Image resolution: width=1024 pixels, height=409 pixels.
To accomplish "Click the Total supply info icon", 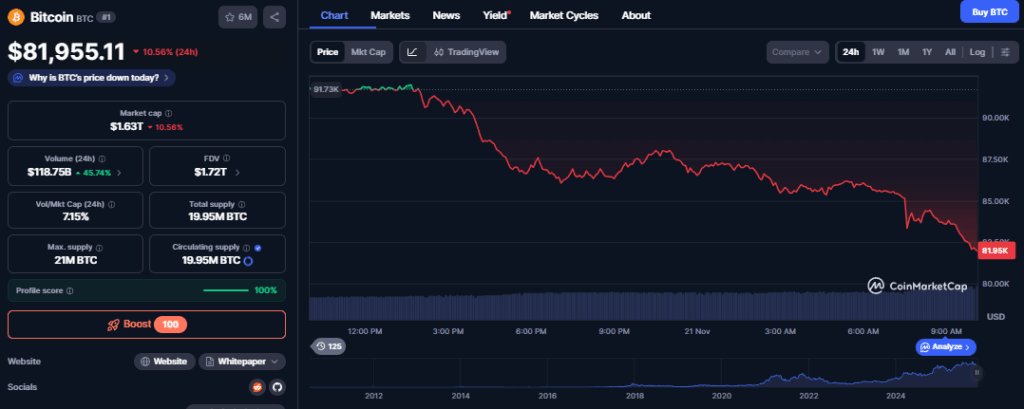I will (242, 204).
